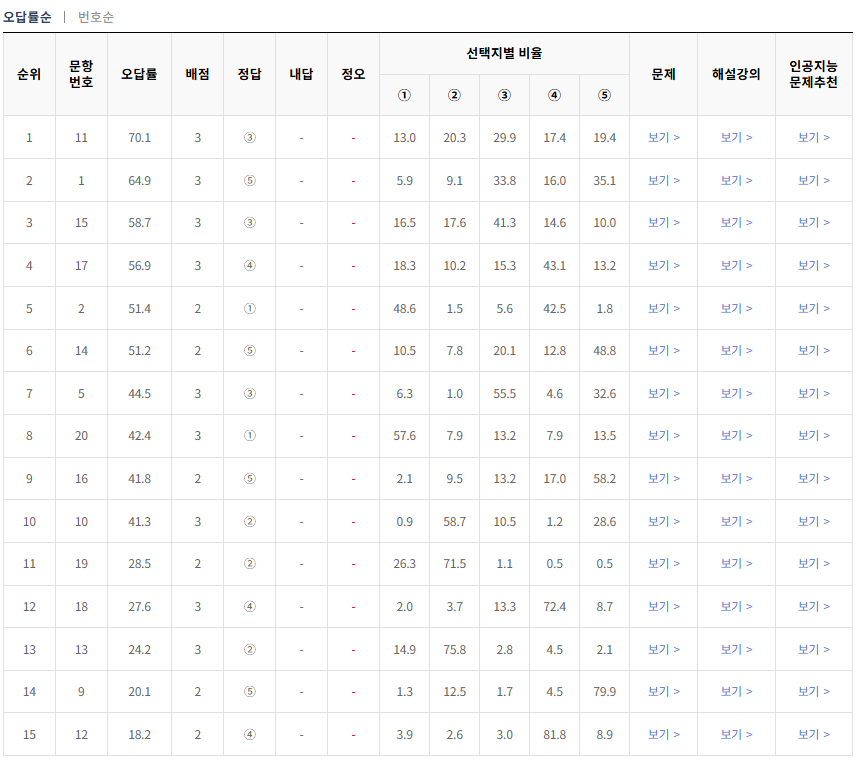This screenshot has width=861, height=762.
Task: Open 문제 보기 for question 11
Action: click(663, 138)
